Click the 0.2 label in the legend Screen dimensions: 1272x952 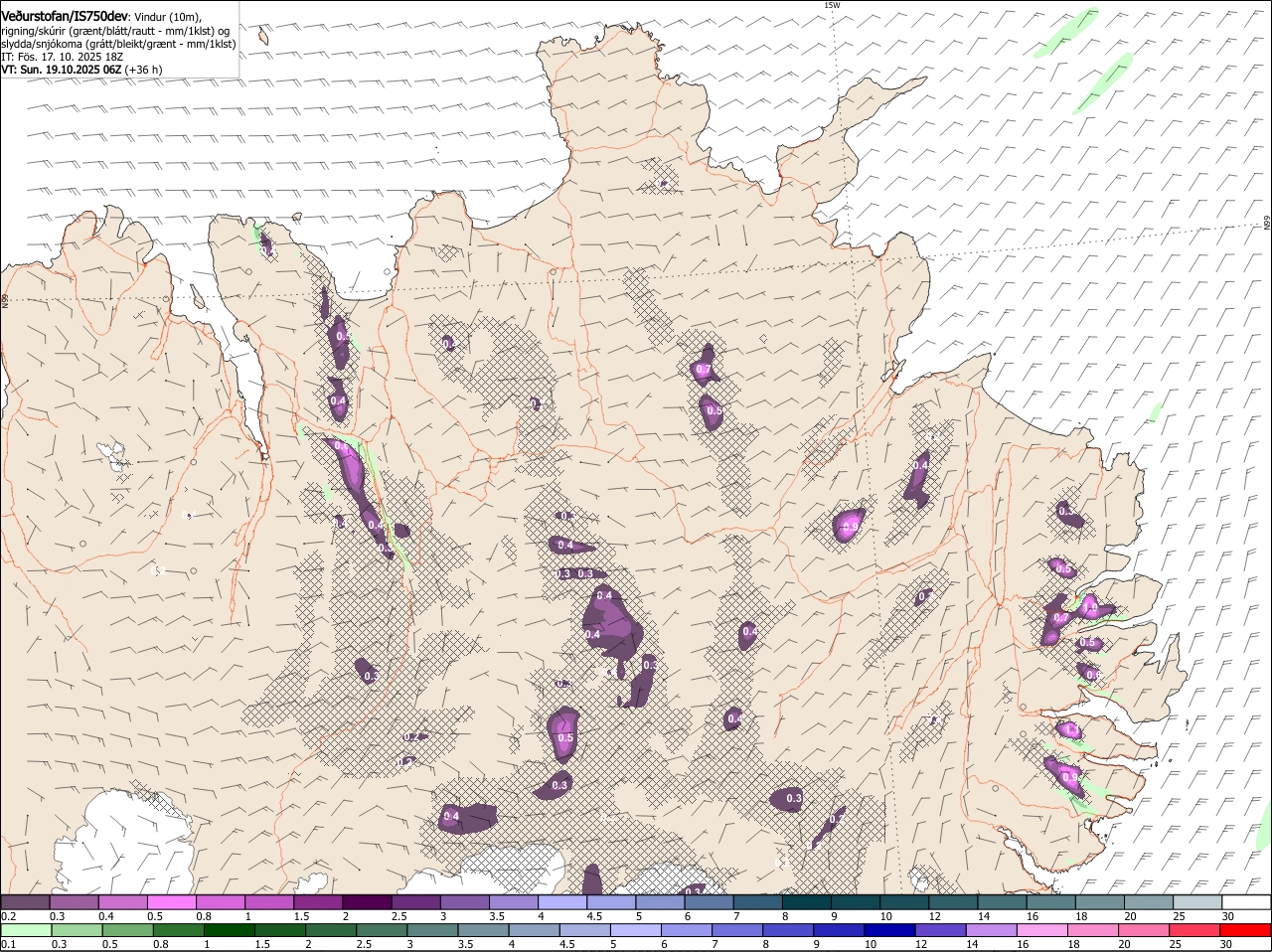(x=8, y=916)
